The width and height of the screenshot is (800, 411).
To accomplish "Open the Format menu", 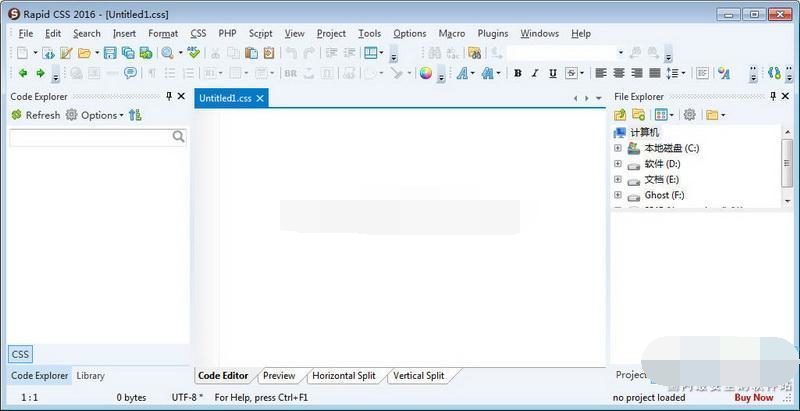I will 163,34.
